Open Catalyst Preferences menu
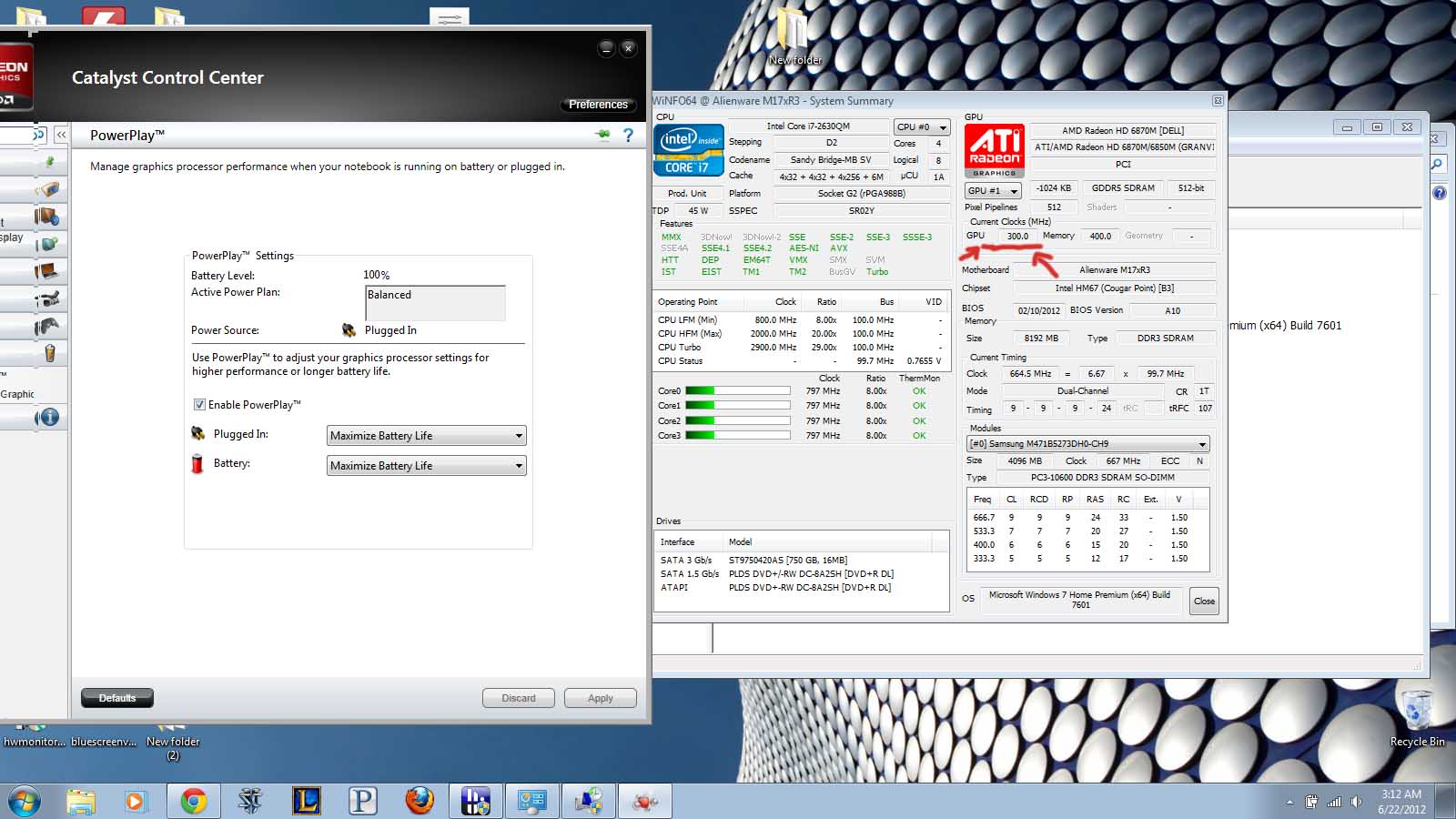 598,105
